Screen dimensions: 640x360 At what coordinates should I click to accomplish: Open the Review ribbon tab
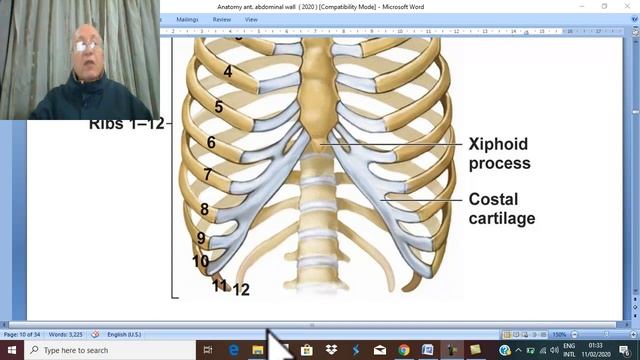pyautogui.click(x=222, y=20)
